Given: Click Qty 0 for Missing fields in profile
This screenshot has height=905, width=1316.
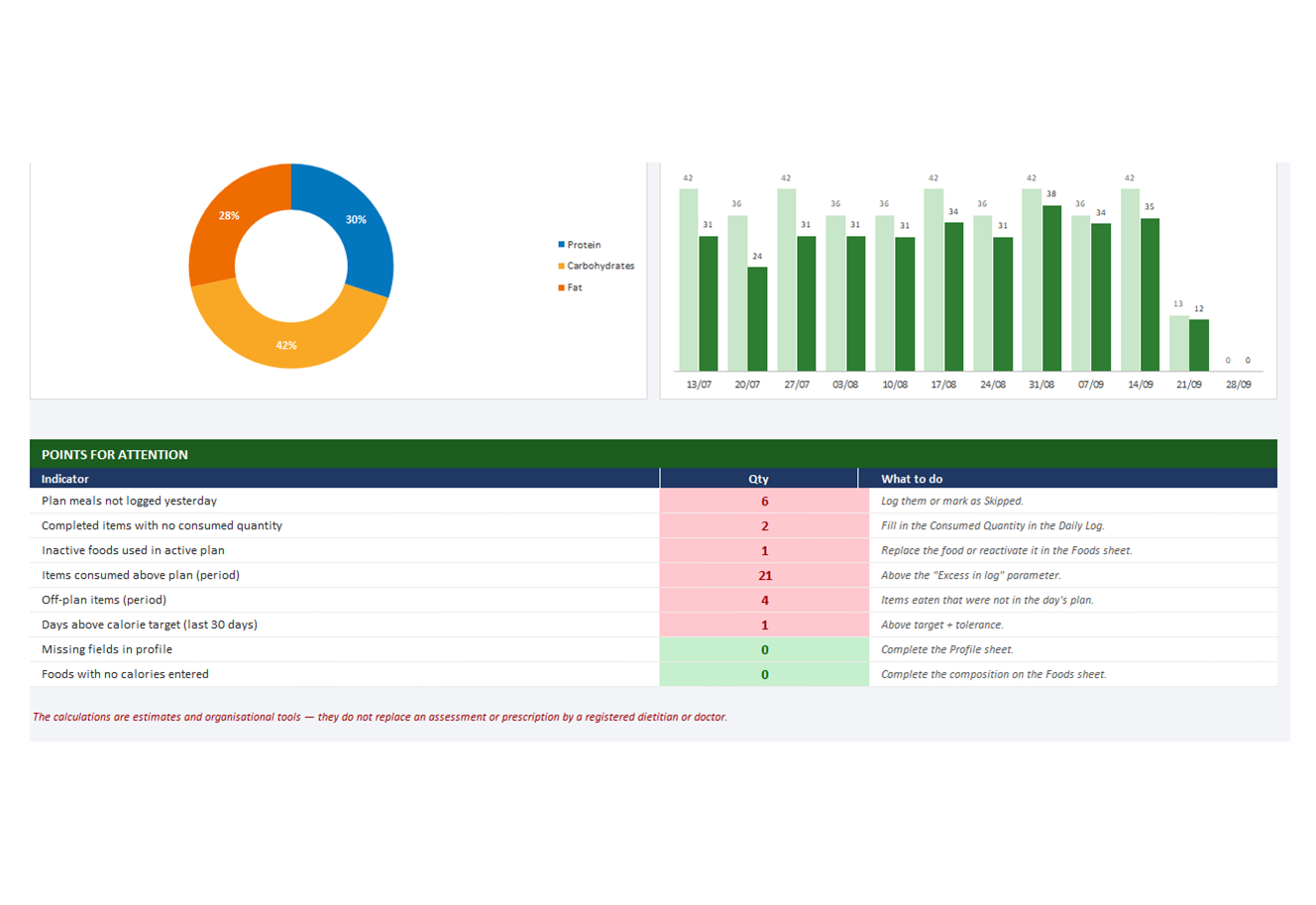Looking at the screenshot, I should [x=764, y=650].
